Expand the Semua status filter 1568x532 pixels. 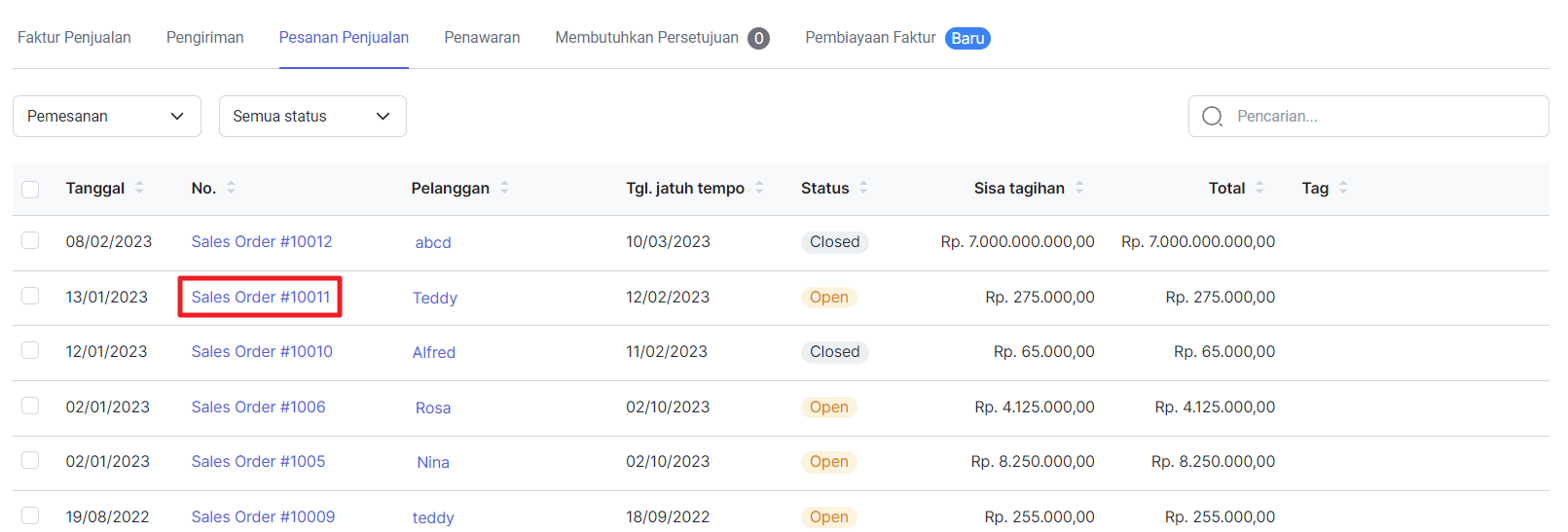pos(312,116)
